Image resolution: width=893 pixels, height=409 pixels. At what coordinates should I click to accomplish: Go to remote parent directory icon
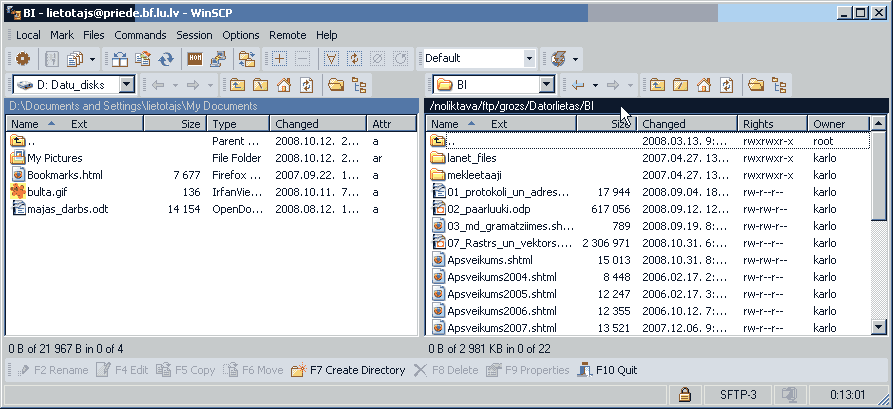(x=657, y=85)
